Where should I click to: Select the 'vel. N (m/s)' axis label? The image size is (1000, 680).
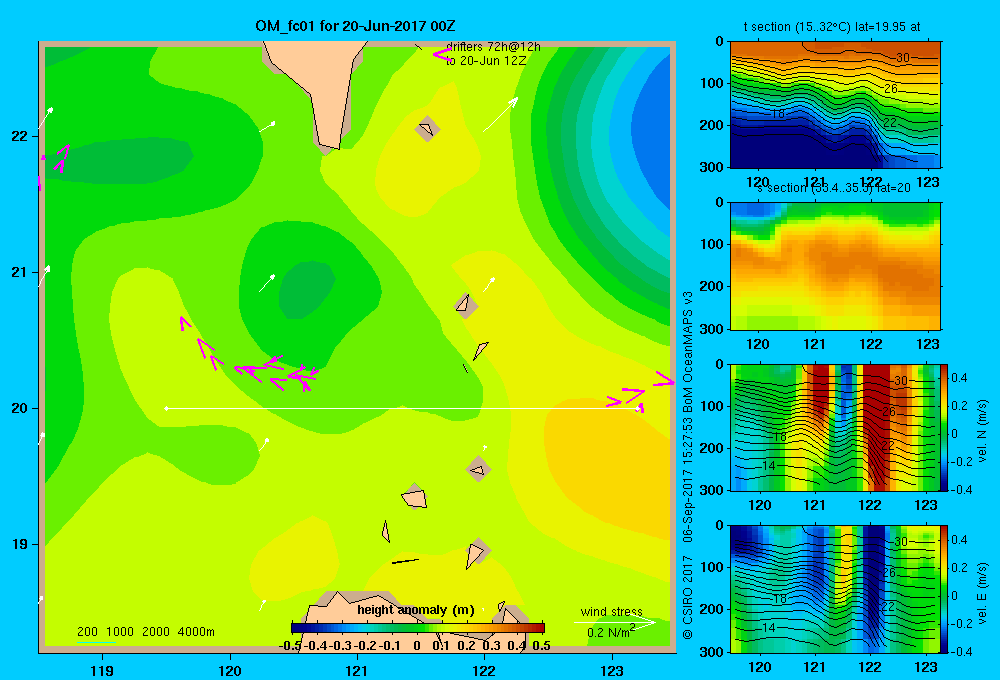(x=982, y=431)
